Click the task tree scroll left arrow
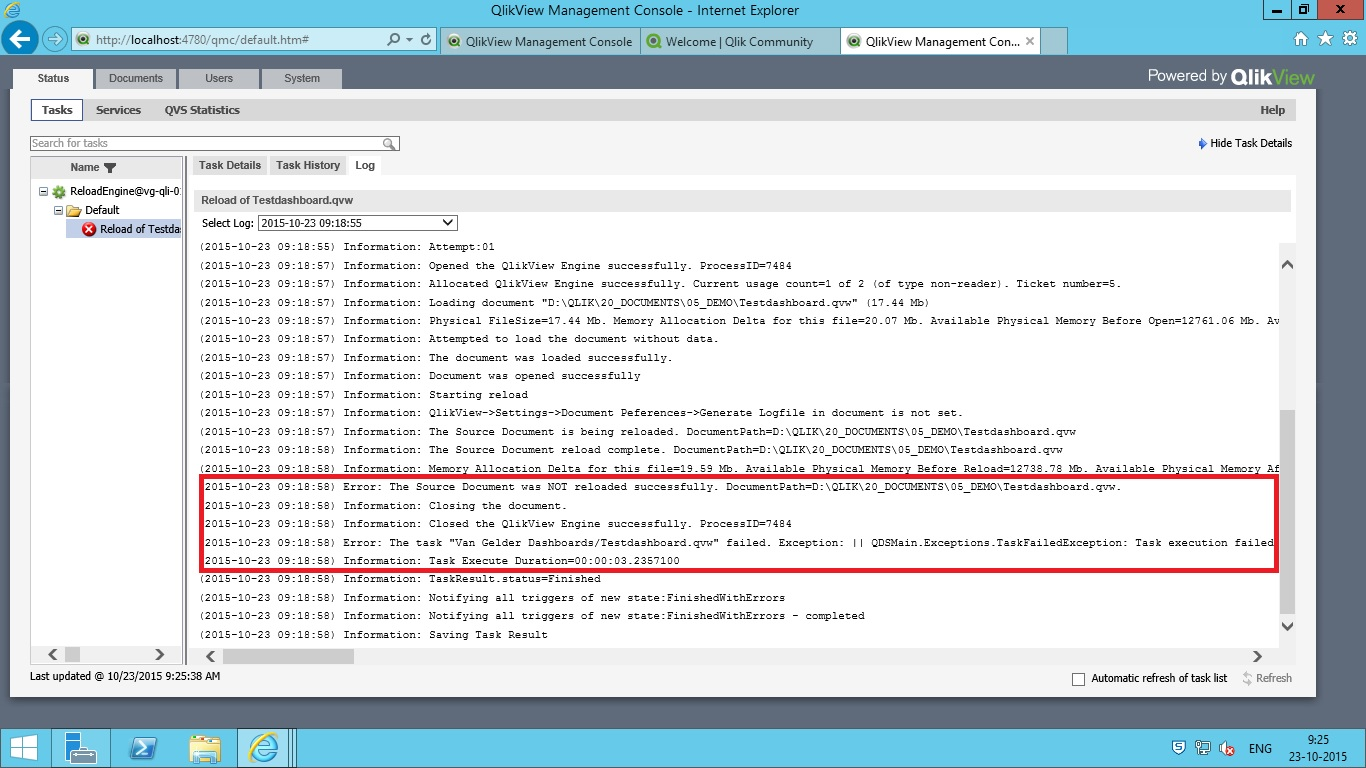This screenshot has width=1366, height=768. [x=55, y=654]
